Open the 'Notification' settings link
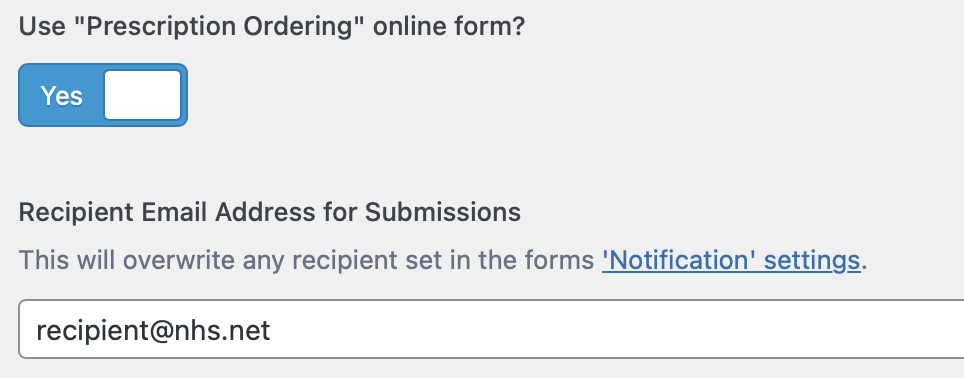Image resolution: width=964 pixels, height=378 pixels. point(731,261)
